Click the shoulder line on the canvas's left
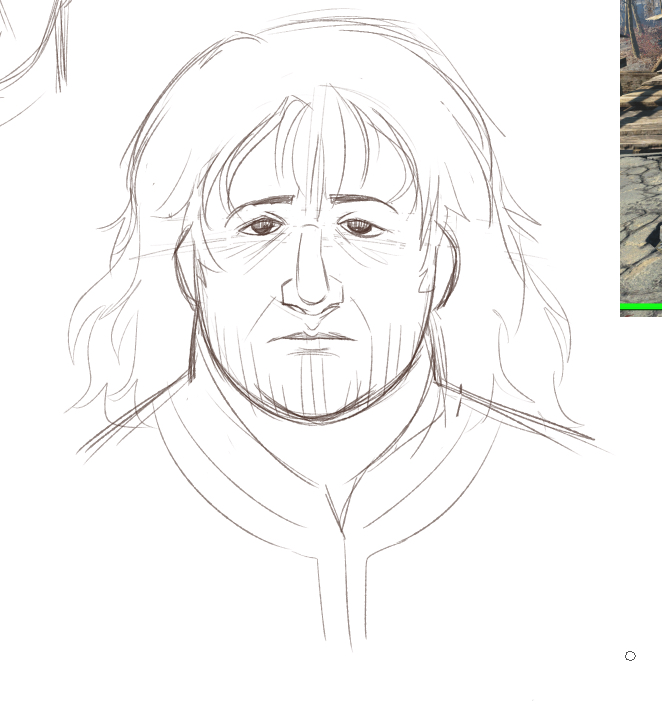Screen dimensions: 662x710 pyautogui.click(x=130, y=420)
